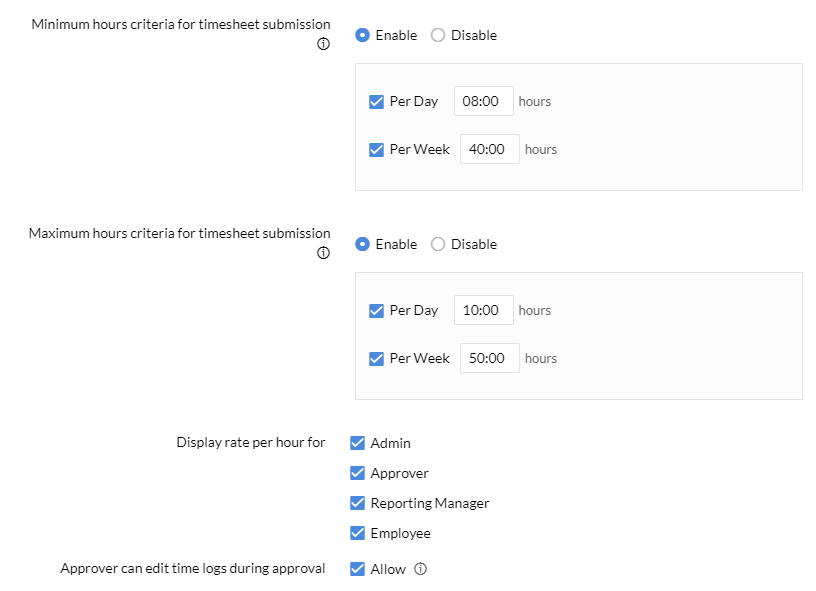
Task: Select Disable for maximum hours criteria
Action: (438, 244)
